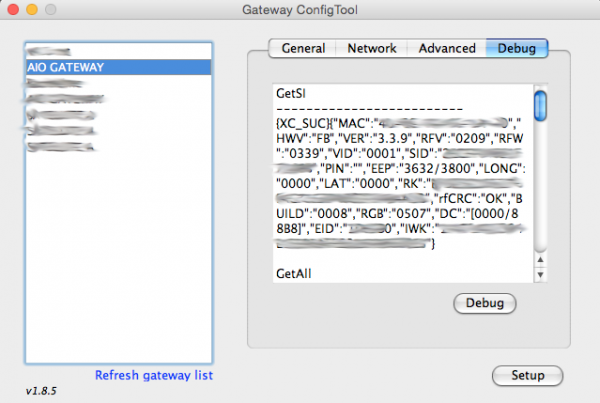This screenshot has width=600, height=403.
Task: Select the Debug tab
Action: (x=516, y=48)
